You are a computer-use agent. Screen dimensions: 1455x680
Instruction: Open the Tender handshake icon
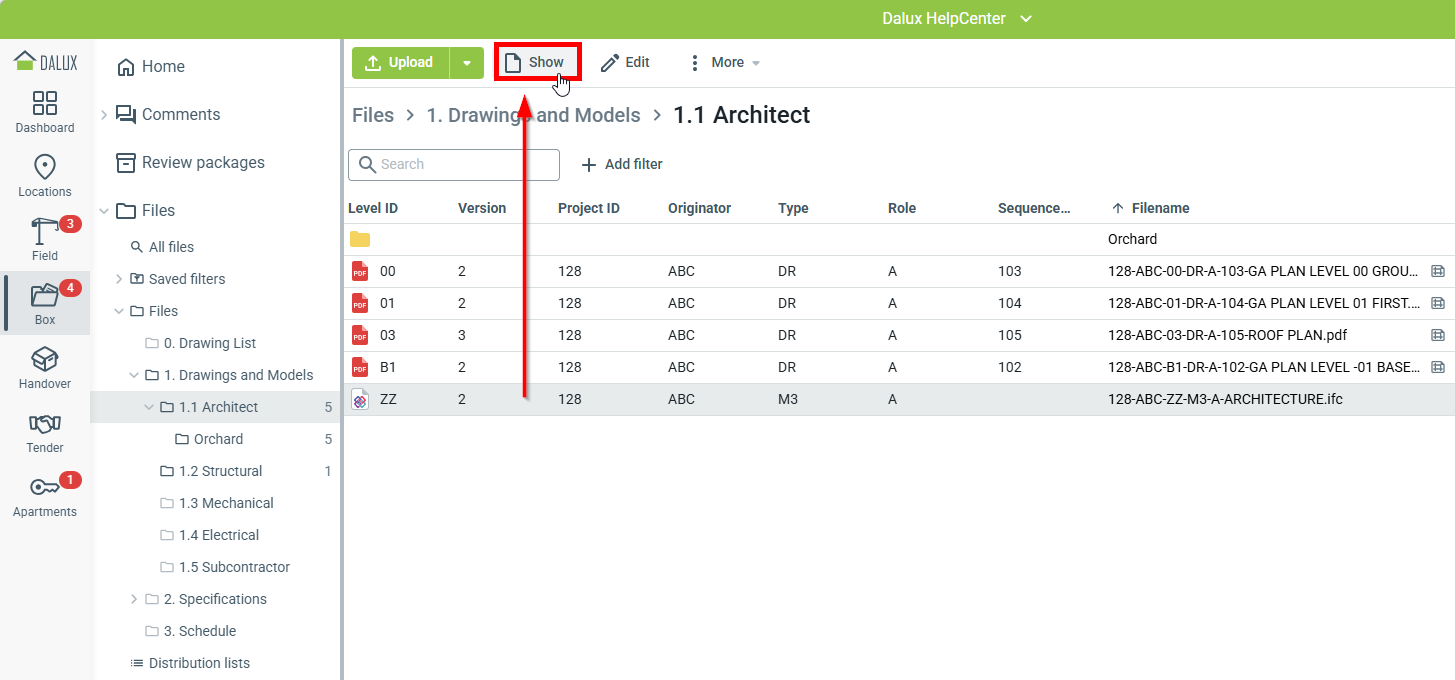click(x=45, y=423)
